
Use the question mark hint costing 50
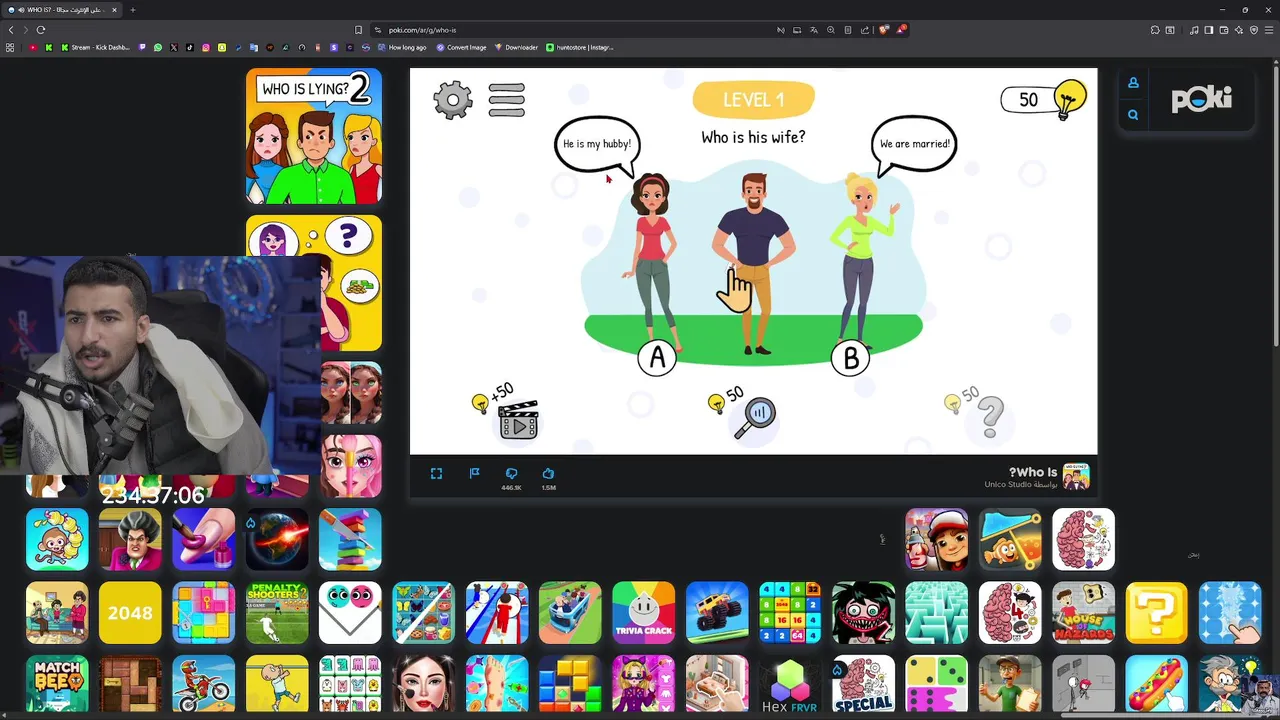976,413
